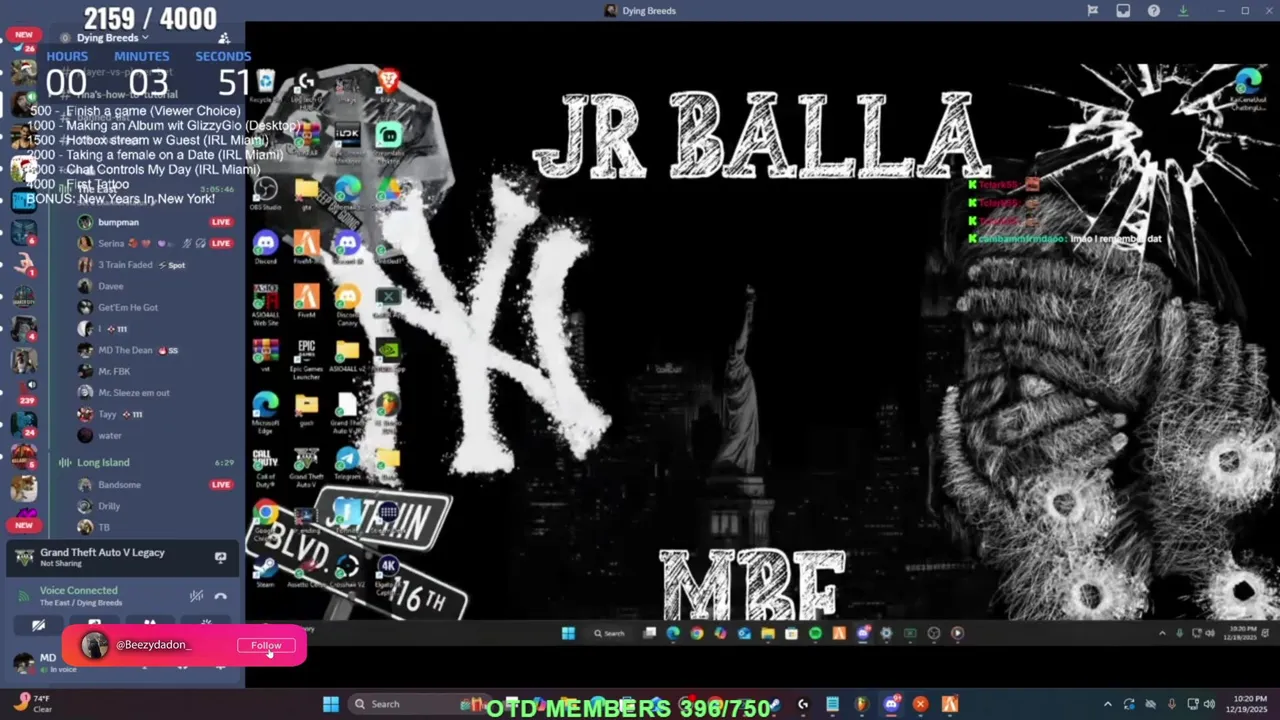Screen dimensions: 1280x720
Task: Open the Logitech G HUB desktop icon
Action: [306, 88]
